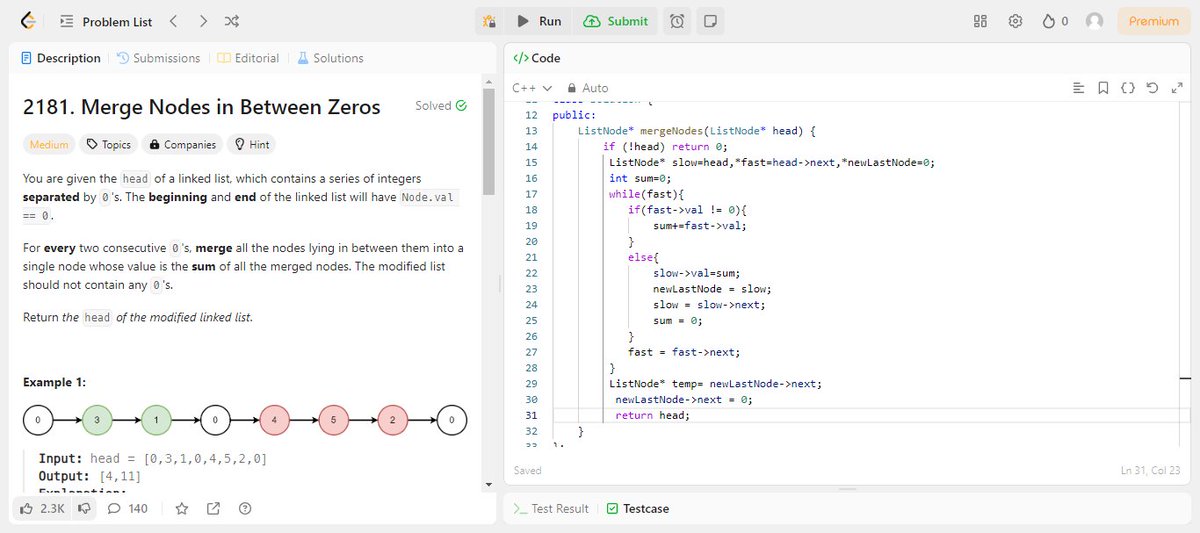Open the notes sticky icon
The height and width of the screenshot is (533, 1200).
pos(709,21)
